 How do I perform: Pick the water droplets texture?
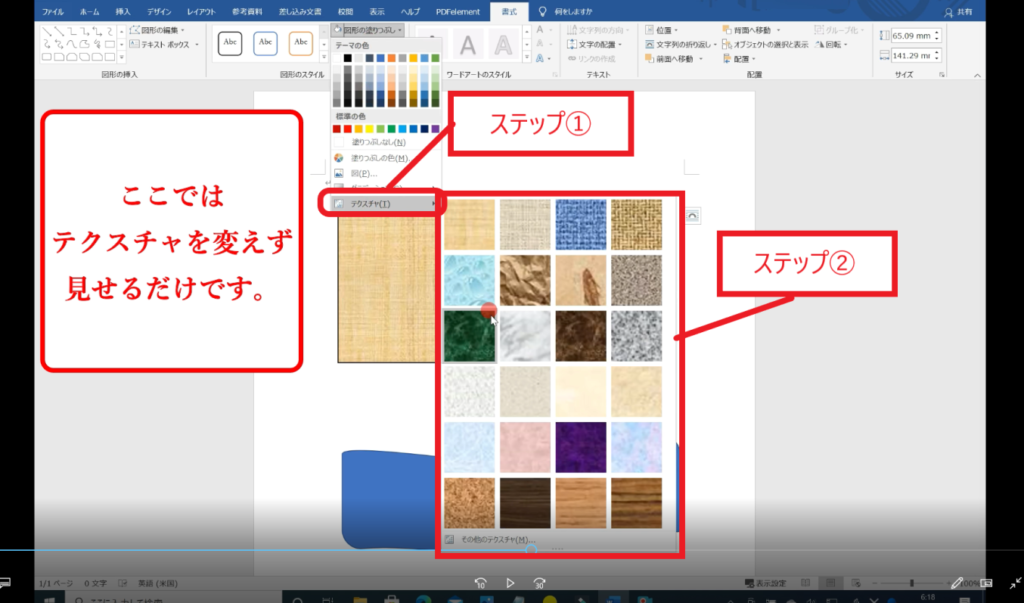point(470,279)
